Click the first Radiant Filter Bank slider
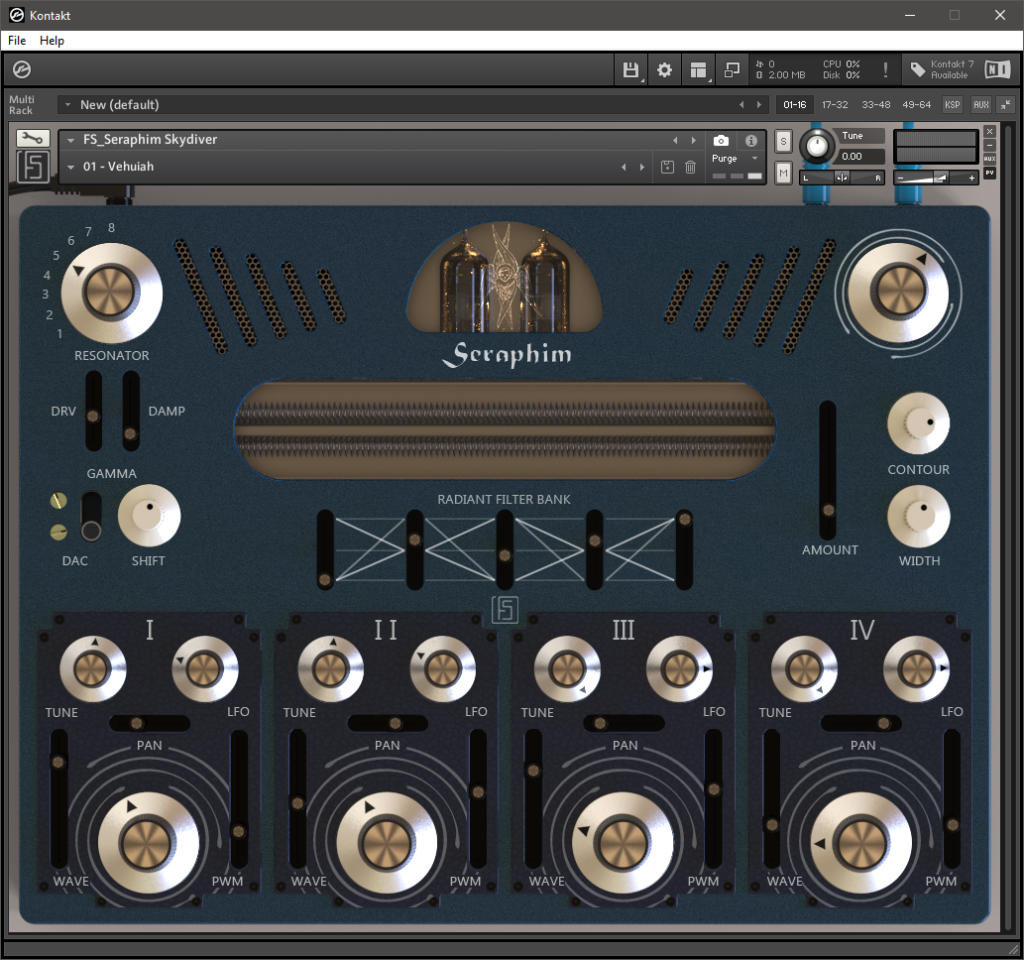Image resolution: width=1024 pixels, height=960 pixels. 325,550
